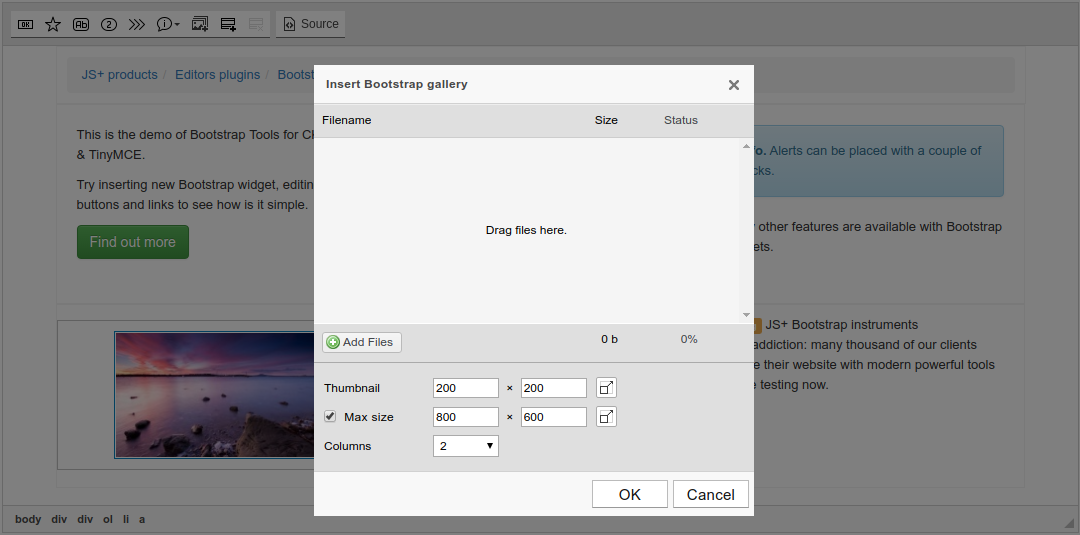Click the Thumbnail width input field
This screenshot has width=1080, height=535.
[x=465, y=388]
